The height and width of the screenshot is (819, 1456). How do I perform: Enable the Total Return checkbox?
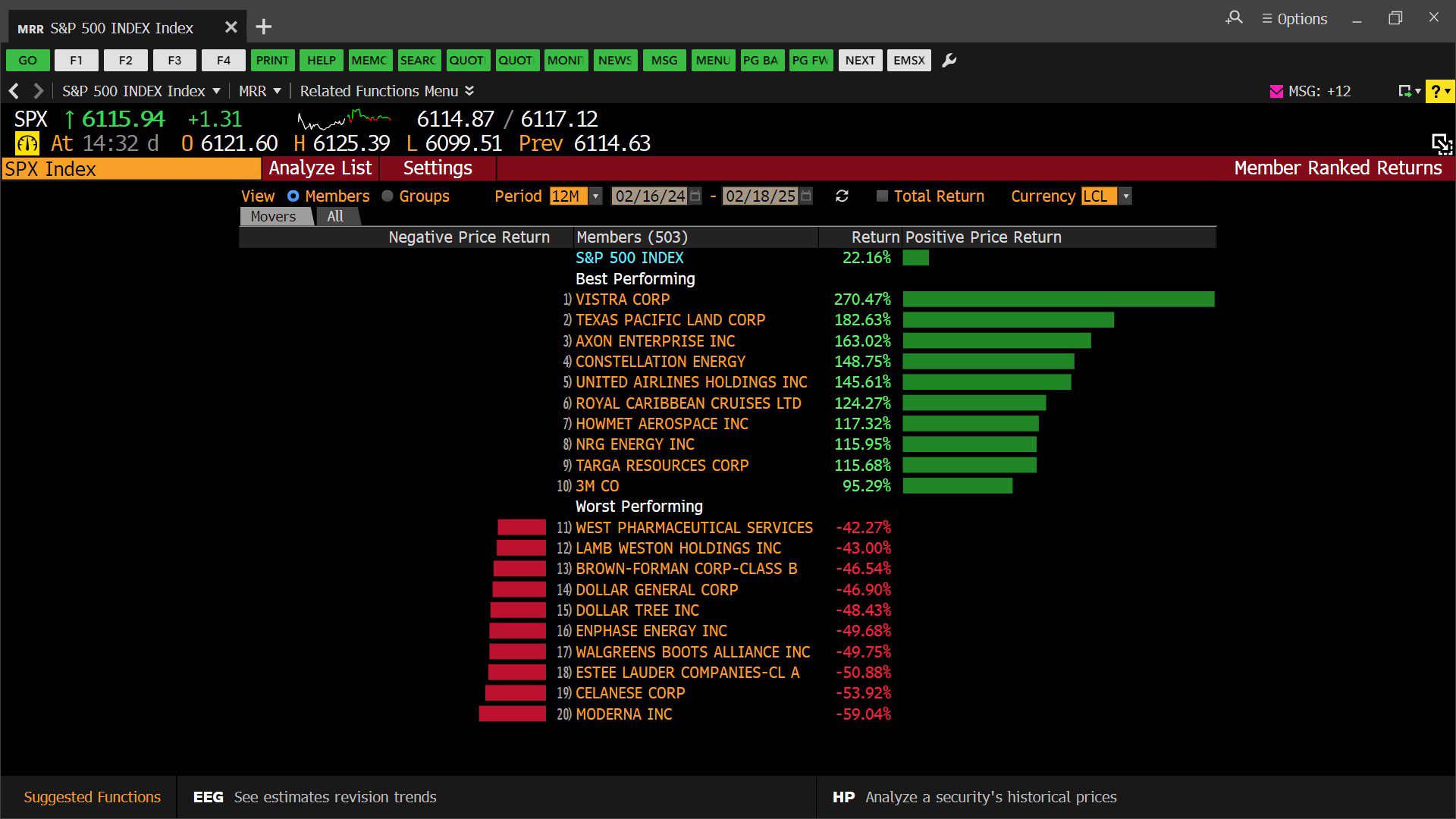(x=882, y=196)
